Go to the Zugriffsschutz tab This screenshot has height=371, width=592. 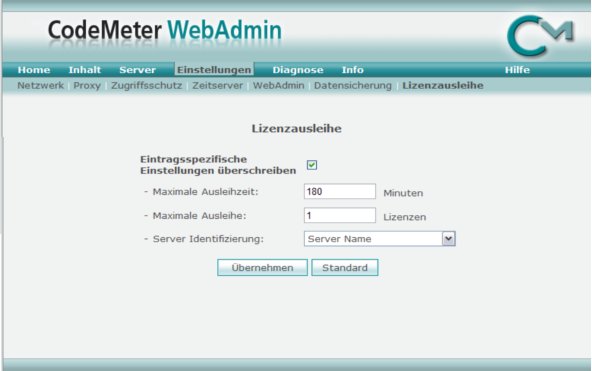coord(146,86)
